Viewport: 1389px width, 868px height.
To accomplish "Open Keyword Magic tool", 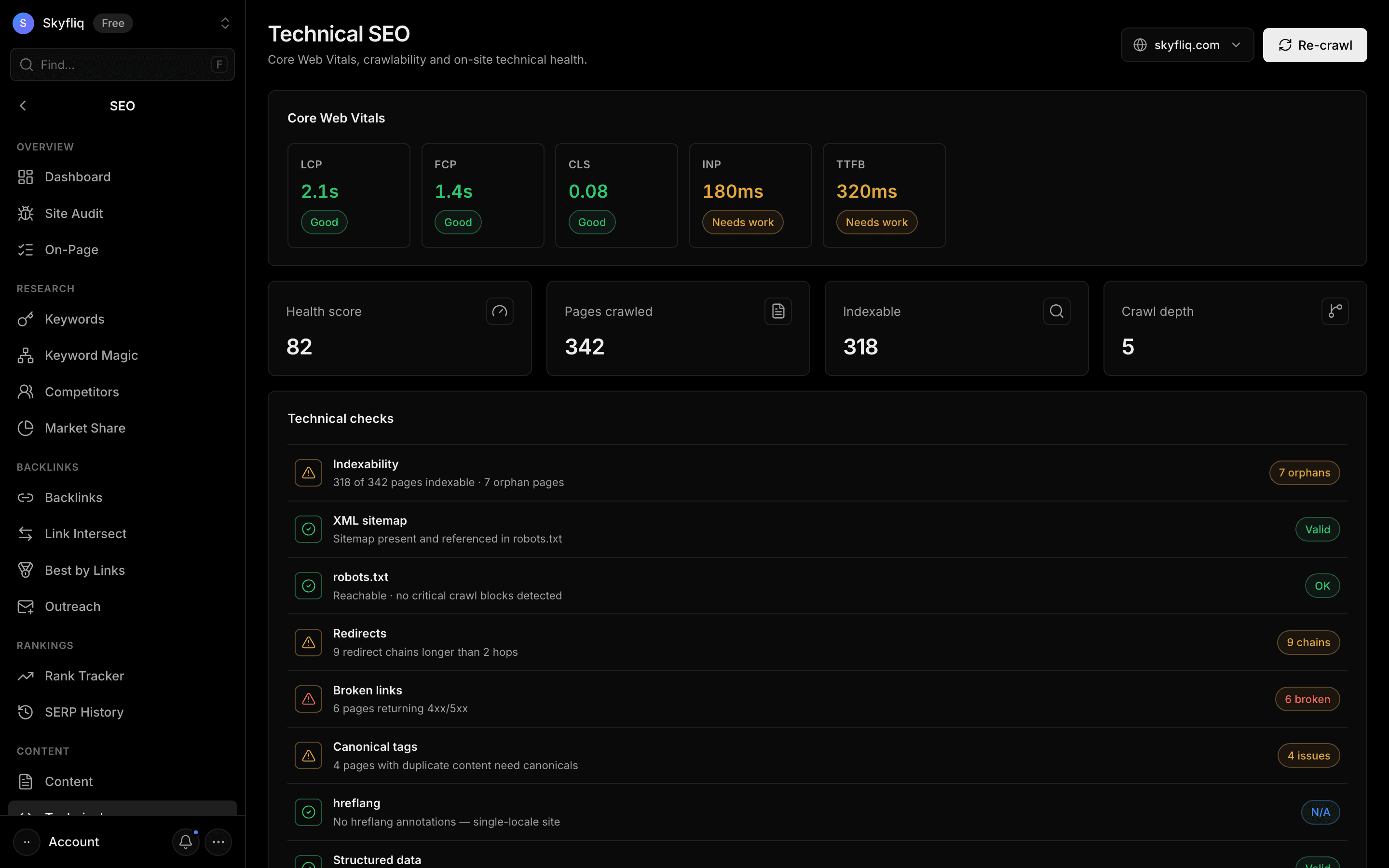I will click(122, 355).
